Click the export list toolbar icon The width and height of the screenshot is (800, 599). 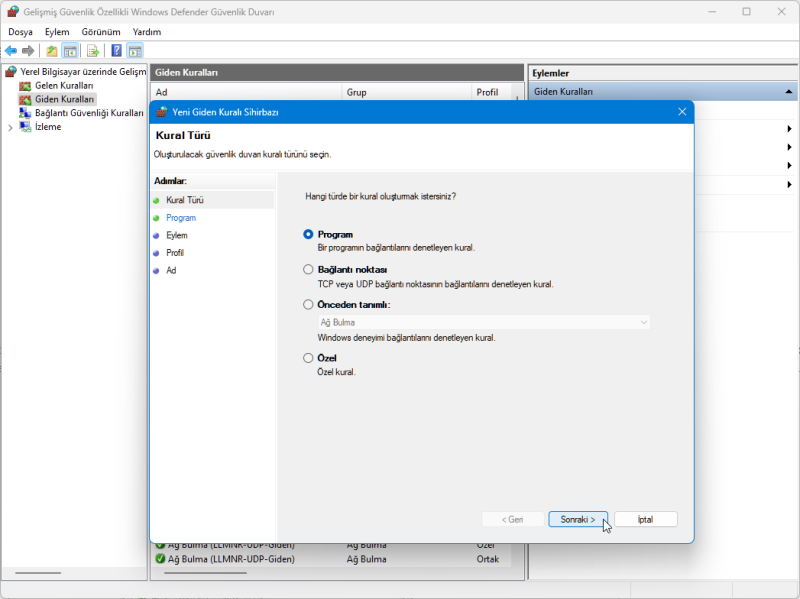[93, 51]
